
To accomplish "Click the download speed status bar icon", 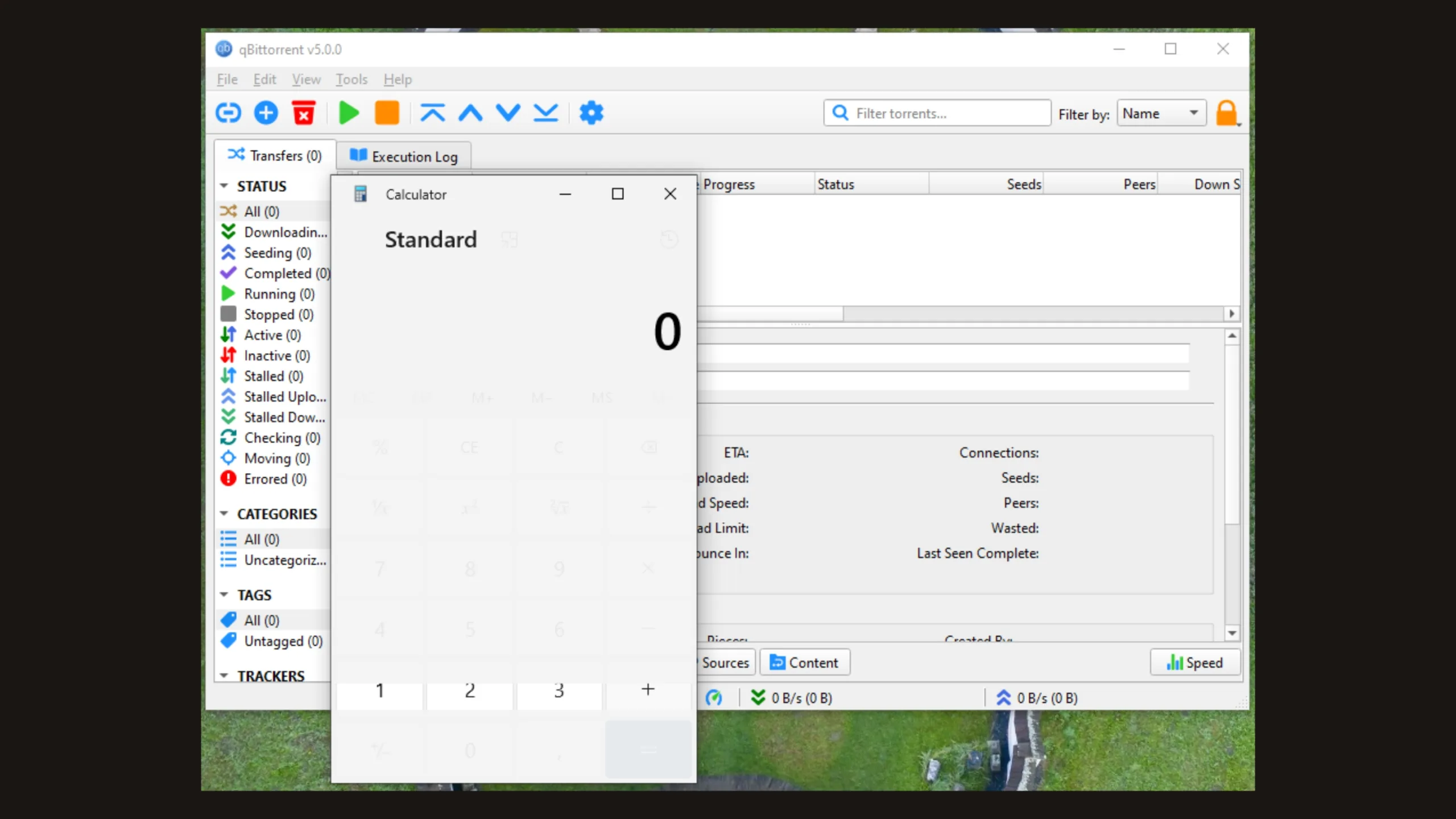I will coord(758,697).
